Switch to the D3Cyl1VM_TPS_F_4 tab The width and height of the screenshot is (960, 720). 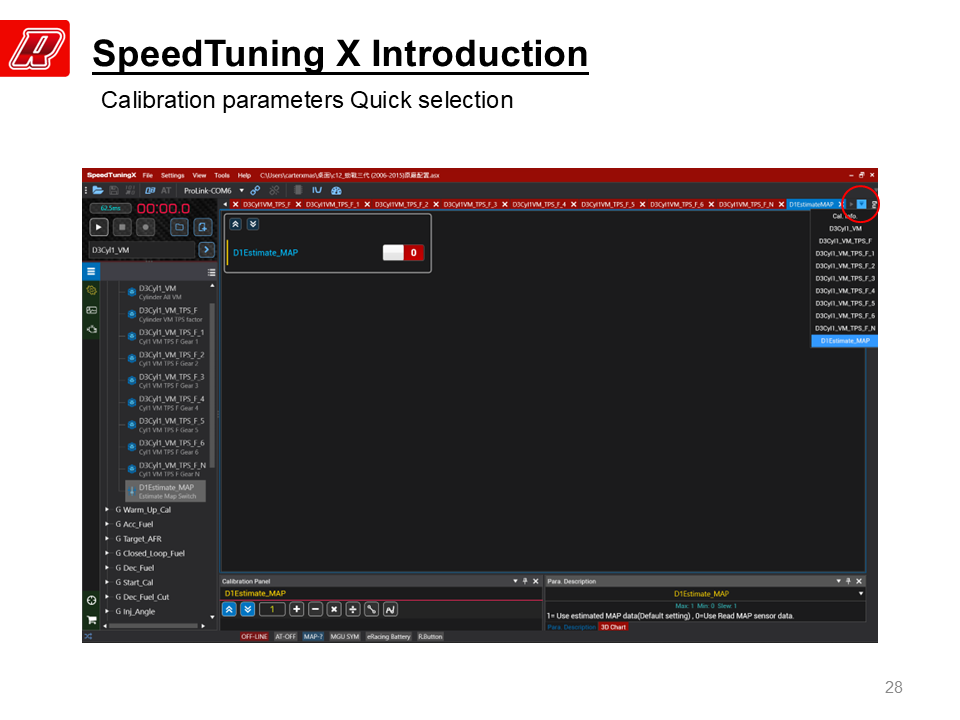tap(539, 204)
